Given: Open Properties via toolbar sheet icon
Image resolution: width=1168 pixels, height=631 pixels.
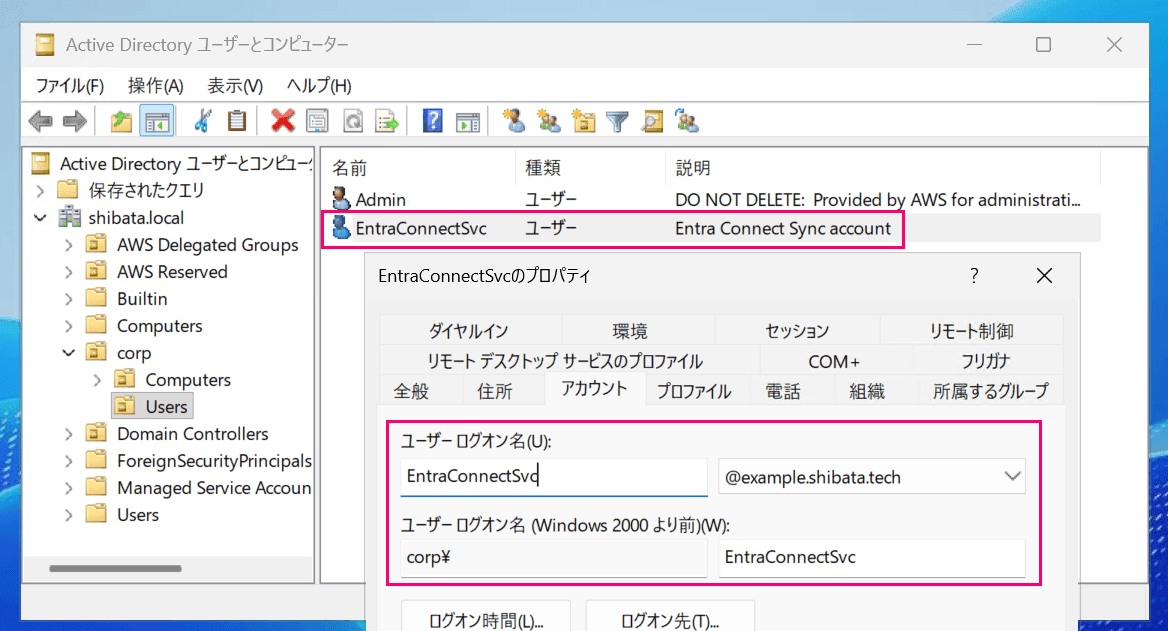Looking at the screenshot, I should [x=317, y=121].
